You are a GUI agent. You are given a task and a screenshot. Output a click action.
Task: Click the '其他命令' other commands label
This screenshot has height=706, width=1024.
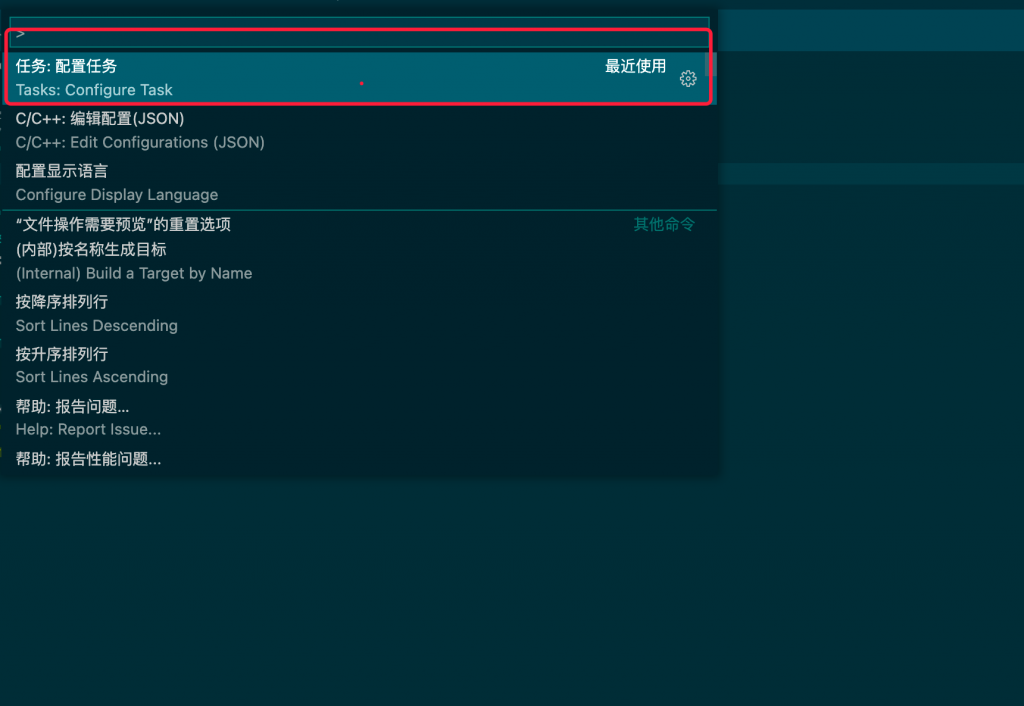(664, 225)
